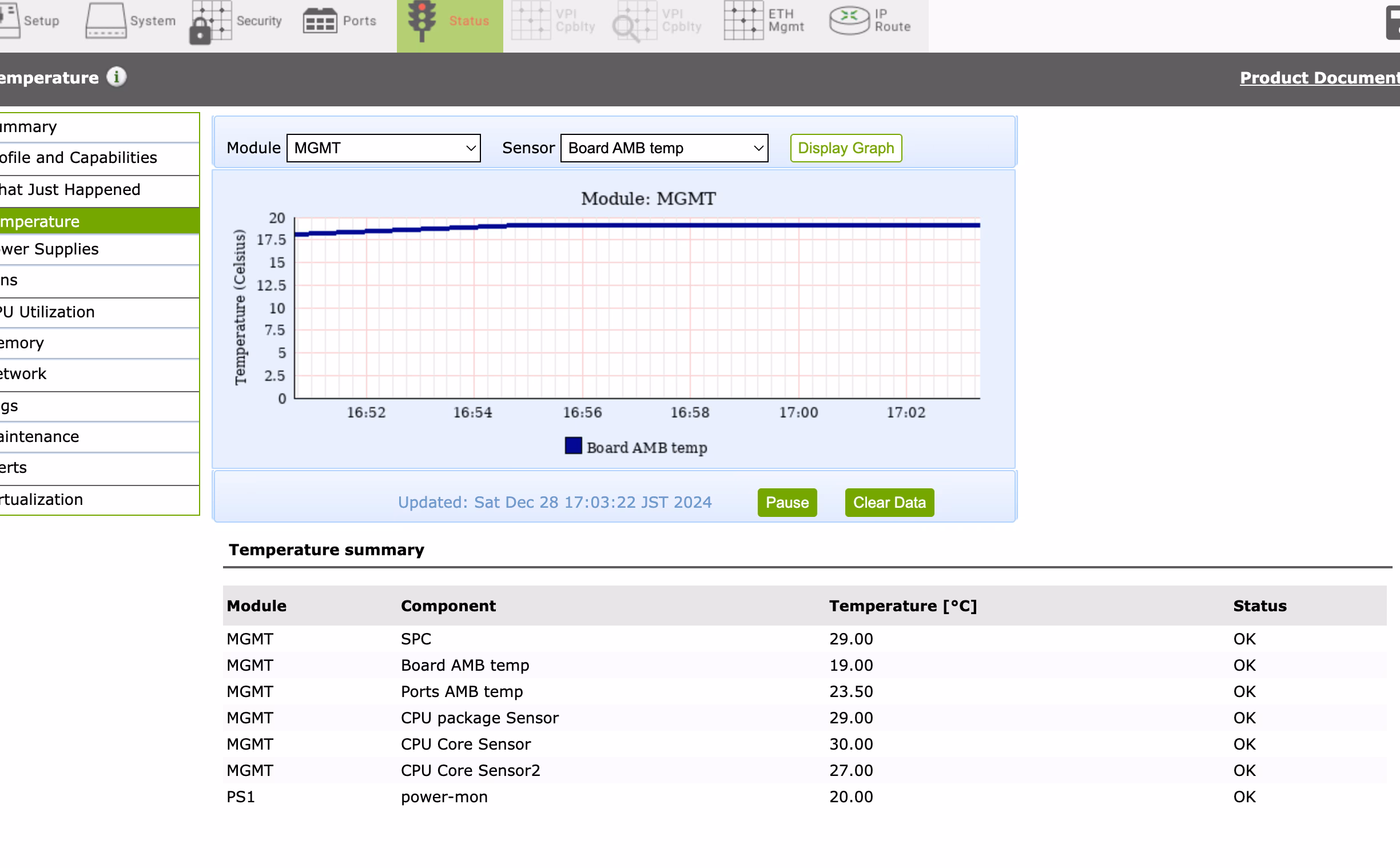The width and height of the screenshot is (1400, 868).
Task: Click the CPU Core Sensor2 cell
Action: click(x=471, y=770)
